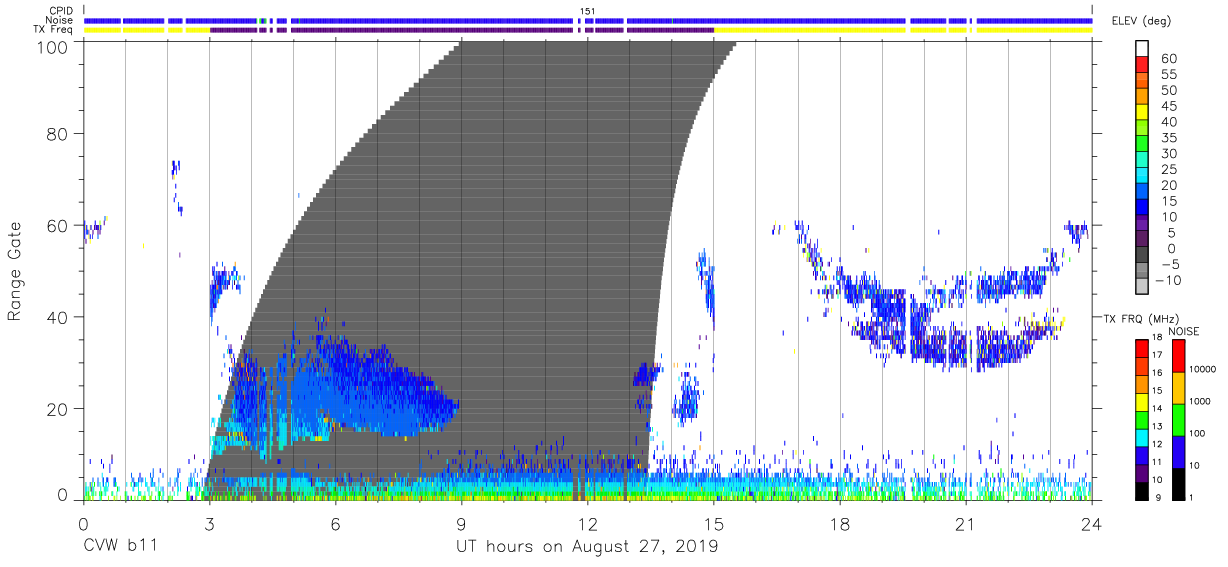Pick the white top segment of ELEV colorbar
Screen dimensions: 1228x567
tap(1143, 50)
